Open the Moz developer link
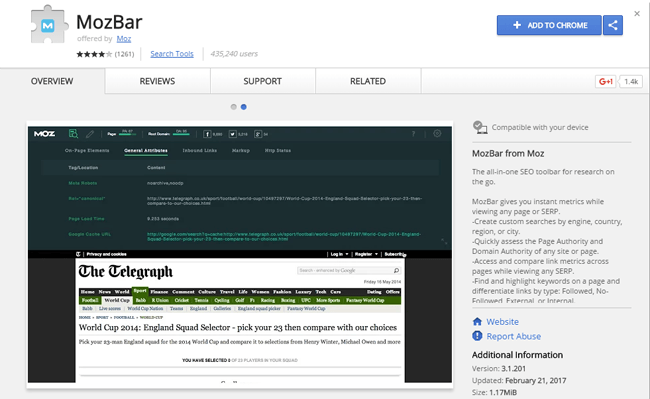This screenshot has height=399, width=650. tap(124, 39)
